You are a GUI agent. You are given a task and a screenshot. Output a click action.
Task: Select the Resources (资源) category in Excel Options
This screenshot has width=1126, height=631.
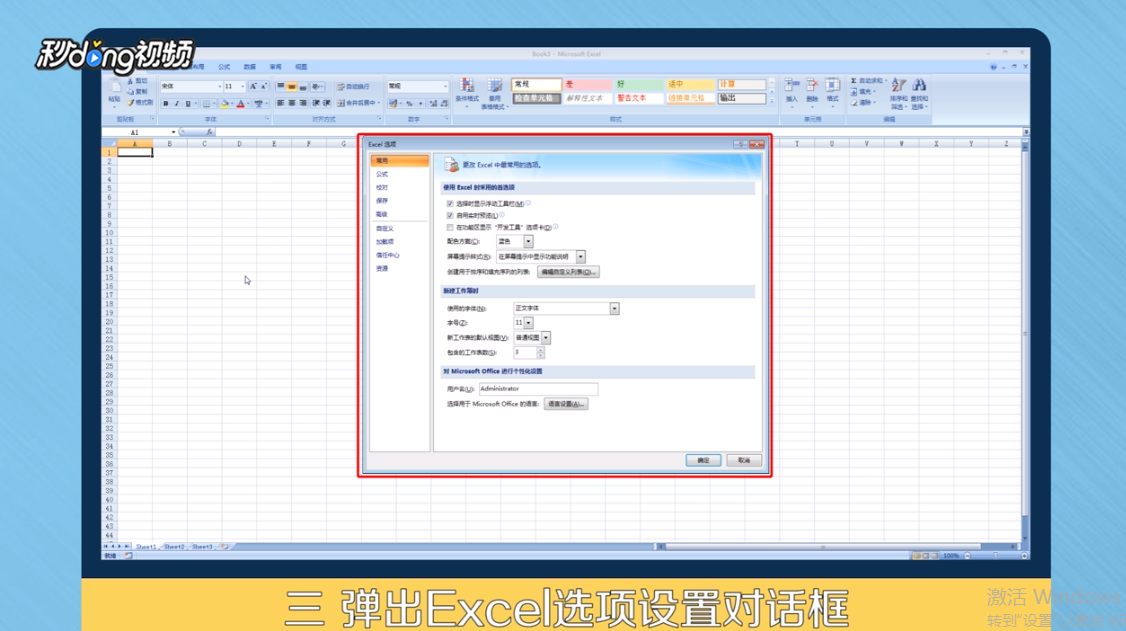pyautogui.click(x=382, y=268)
